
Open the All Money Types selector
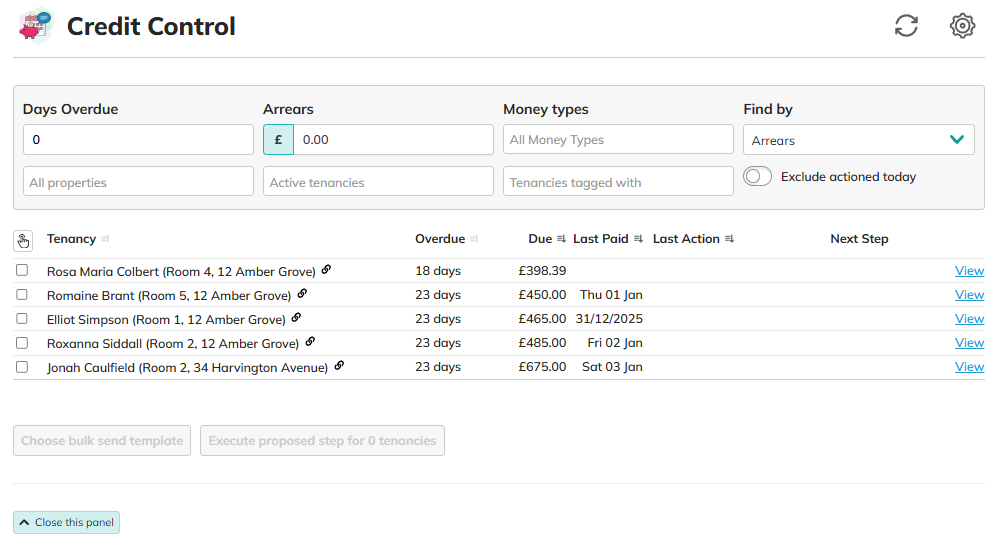click(x=618, y=140)
